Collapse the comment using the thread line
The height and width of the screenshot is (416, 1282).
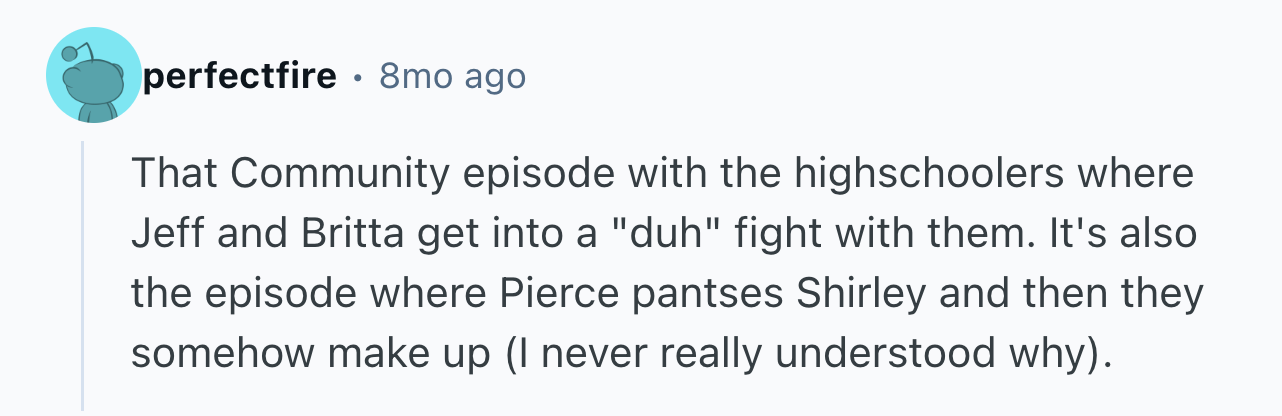(83, 275)
